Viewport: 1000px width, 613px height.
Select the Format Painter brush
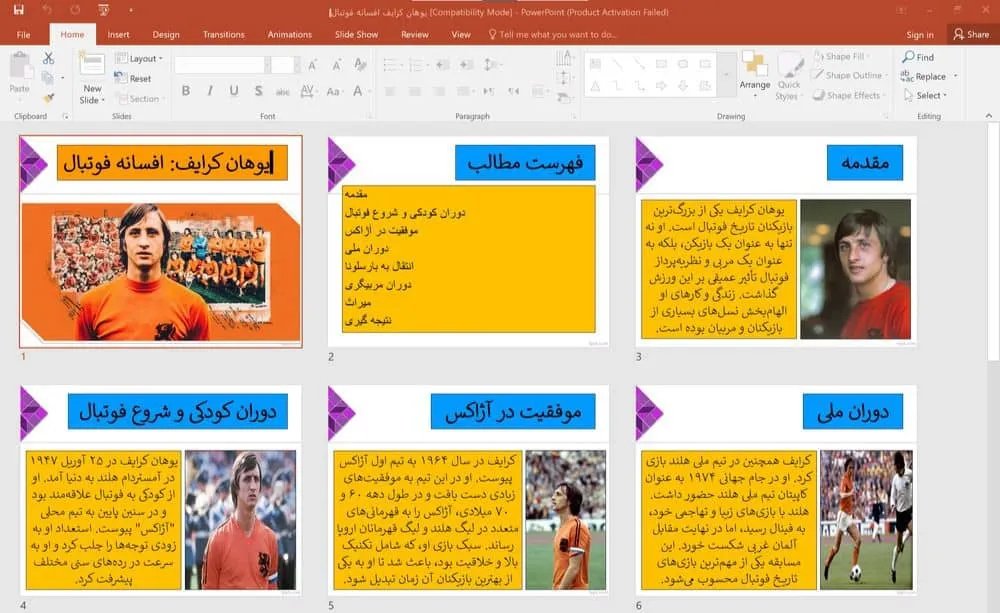pyautogui.click(x=48, y=98)
